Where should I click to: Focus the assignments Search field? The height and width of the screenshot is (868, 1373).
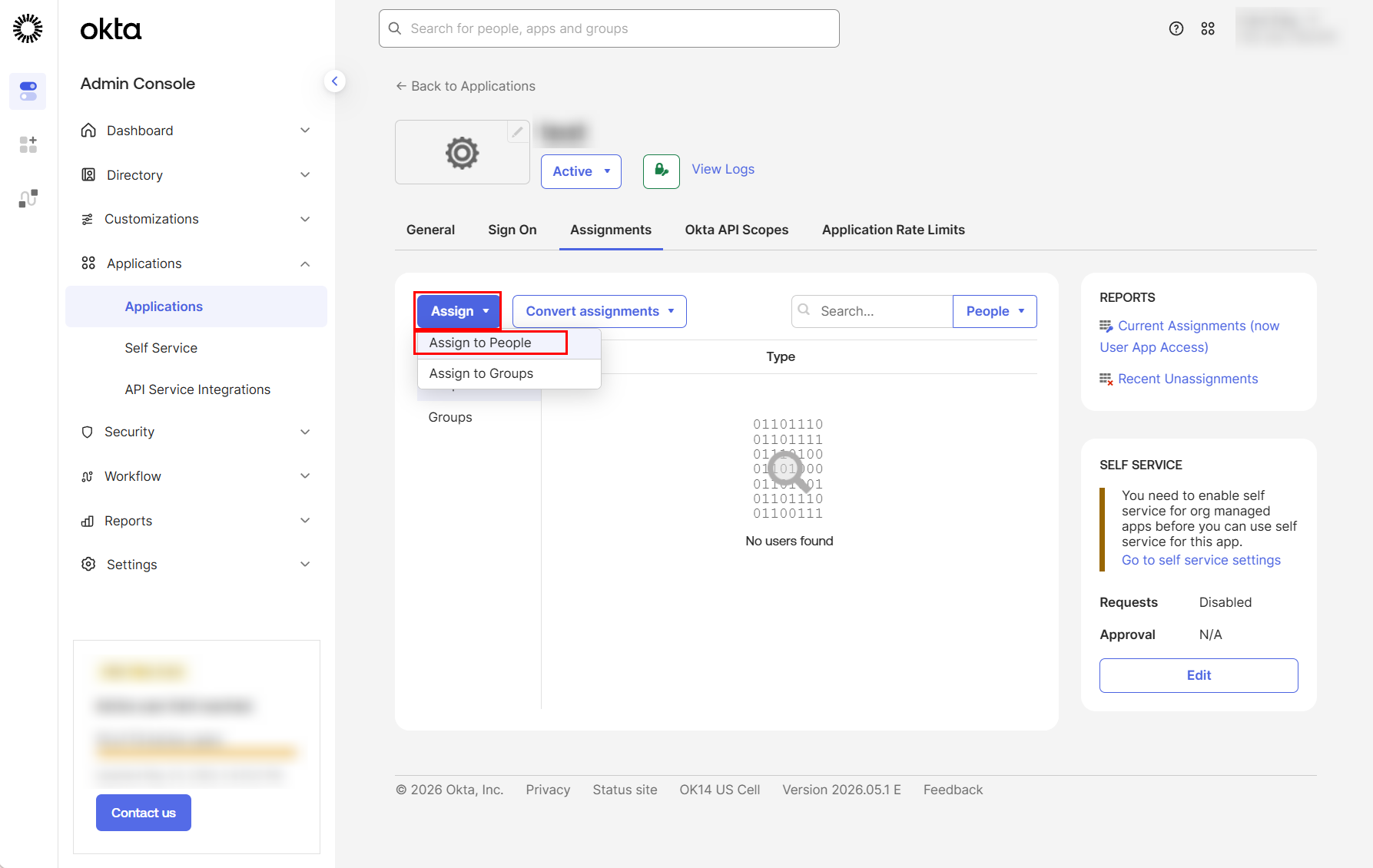(x=872, y=311)
